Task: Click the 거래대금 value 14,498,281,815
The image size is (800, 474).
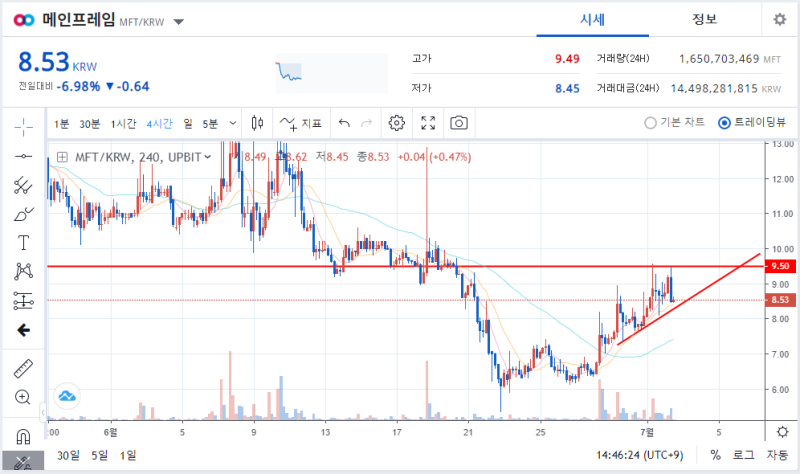Action: coord(714,89)
